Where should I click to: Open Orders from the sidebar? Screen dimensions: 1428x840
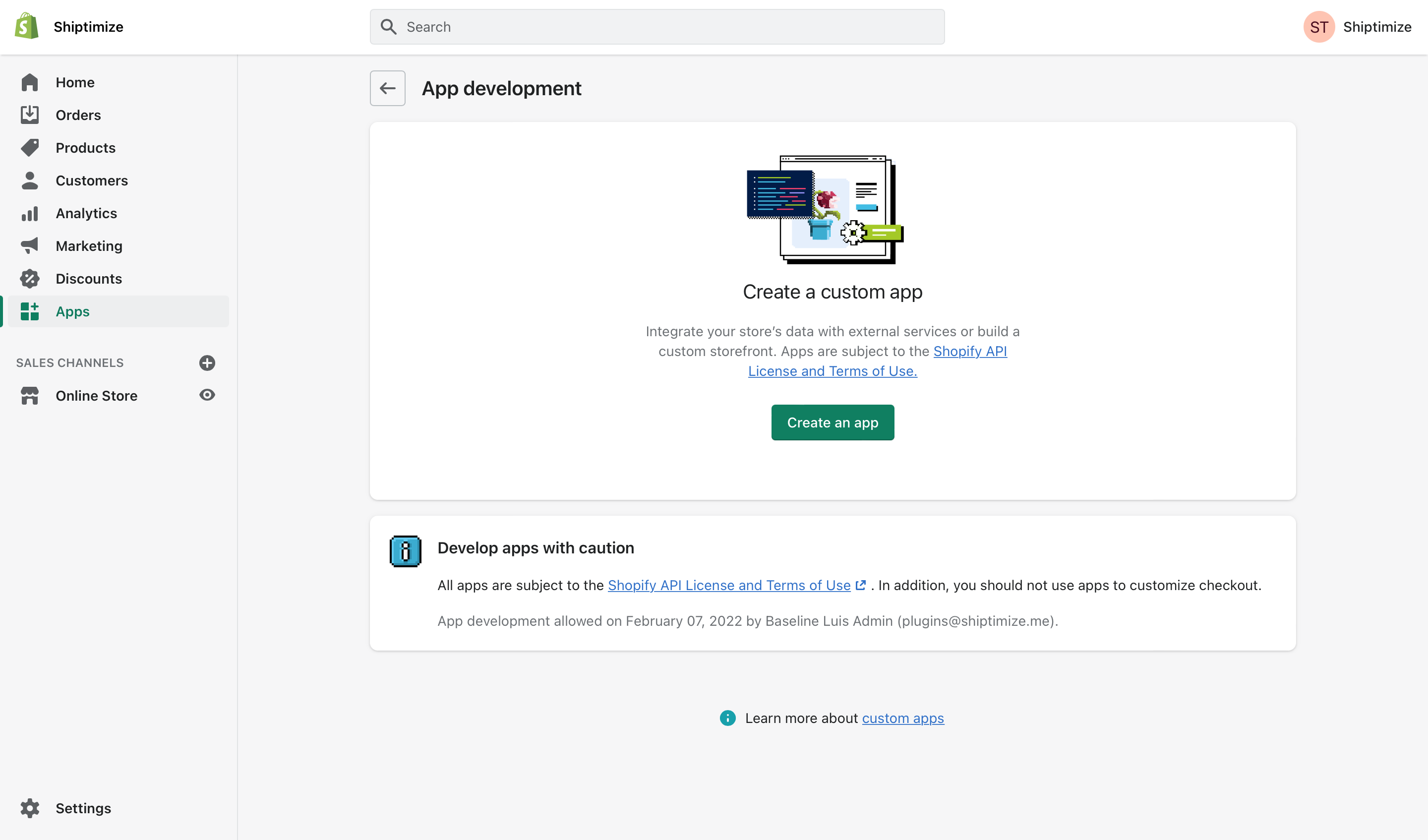pyautogui.click(x=78, y=115)
